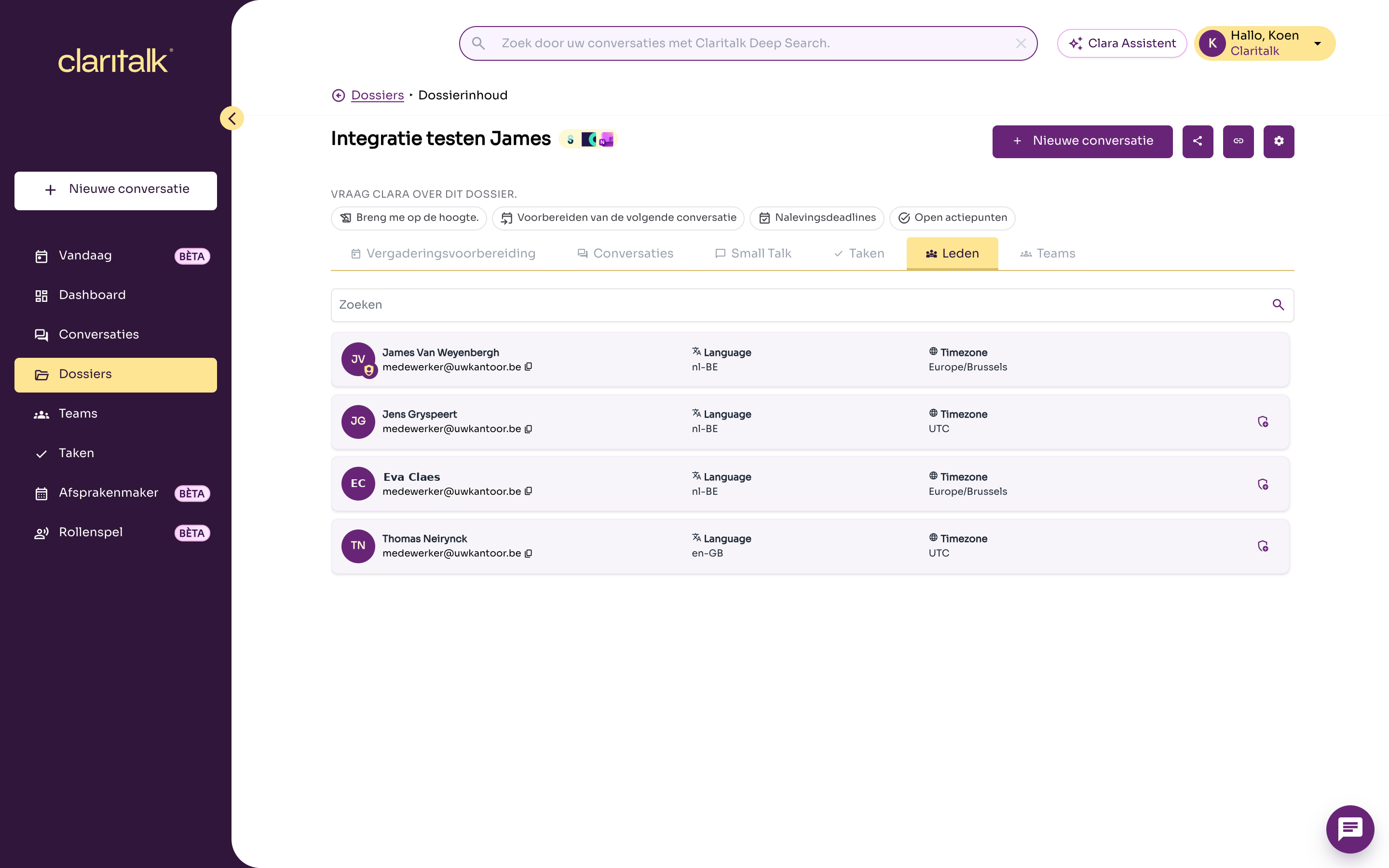
Task: Open the Small Talk tab
Action: pos(753,254)
